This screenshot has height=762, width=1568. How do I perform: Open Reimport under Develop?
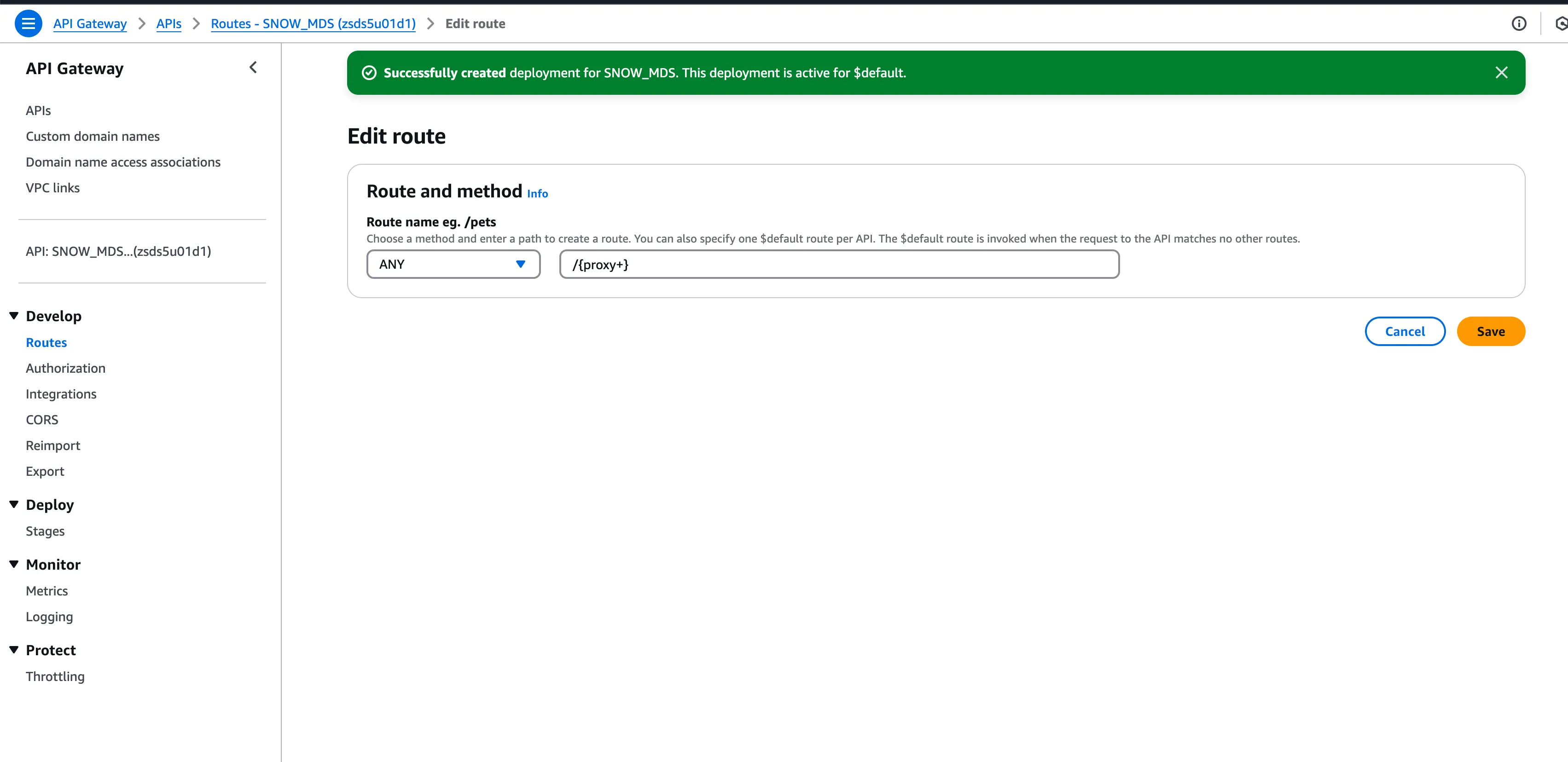(x=53, y=445)
